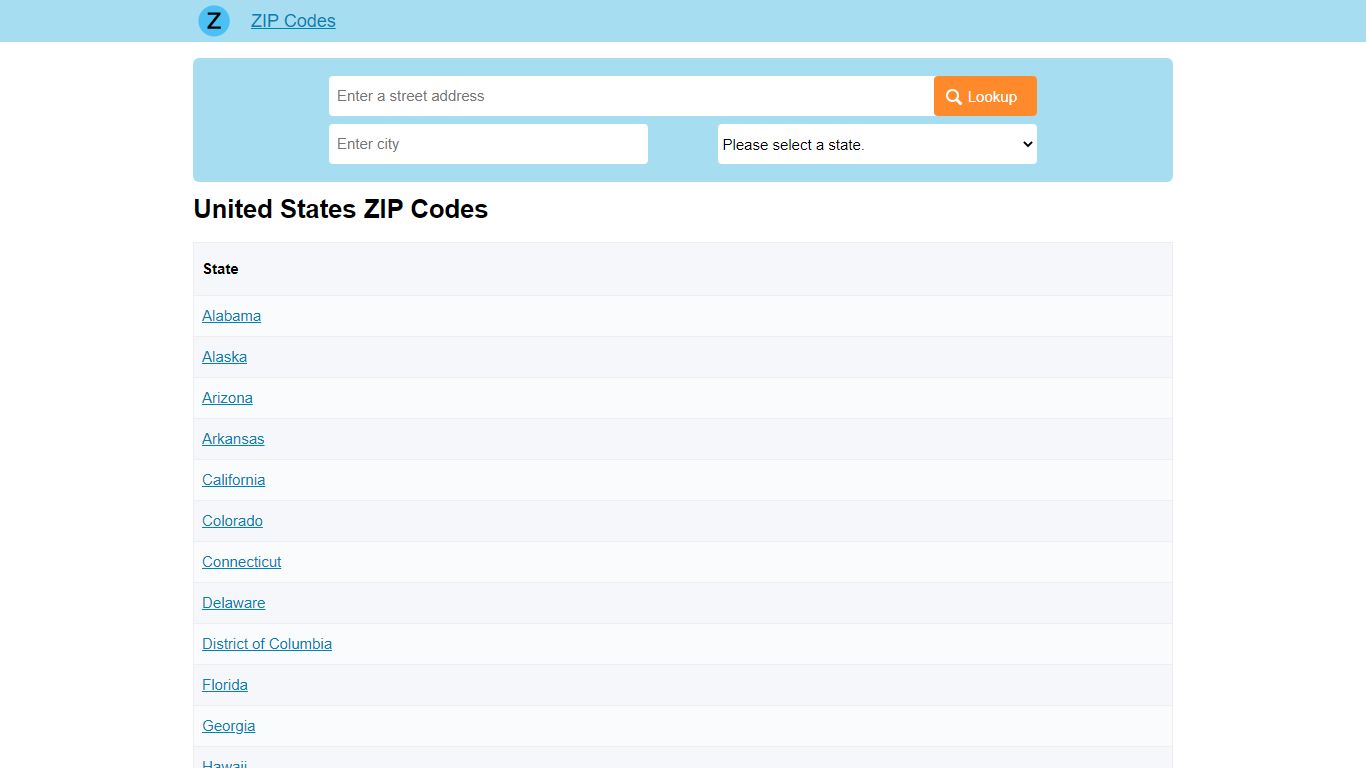Open the Alabama ZIP codes link
1366x768 pixels.
point(231,316)
